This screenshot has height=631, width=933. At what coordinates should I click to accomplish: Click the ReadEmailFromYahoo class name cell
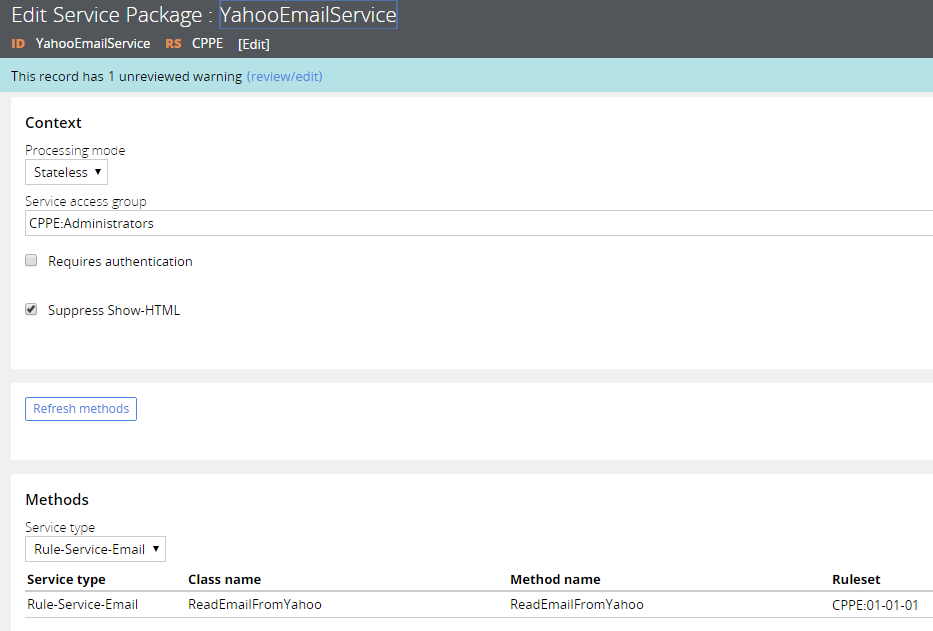pyautogui.click(x=255, y=605)
